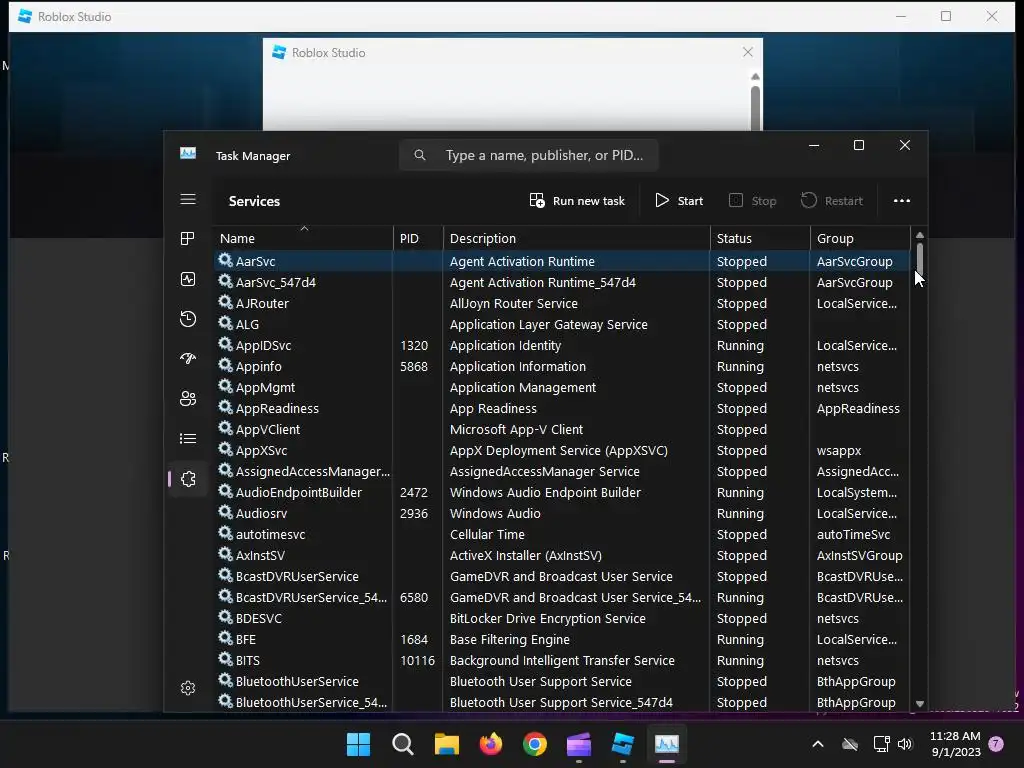1024x768 pixels.
Task: Select the Audiosrv service
Action: (x=562, y=513)
